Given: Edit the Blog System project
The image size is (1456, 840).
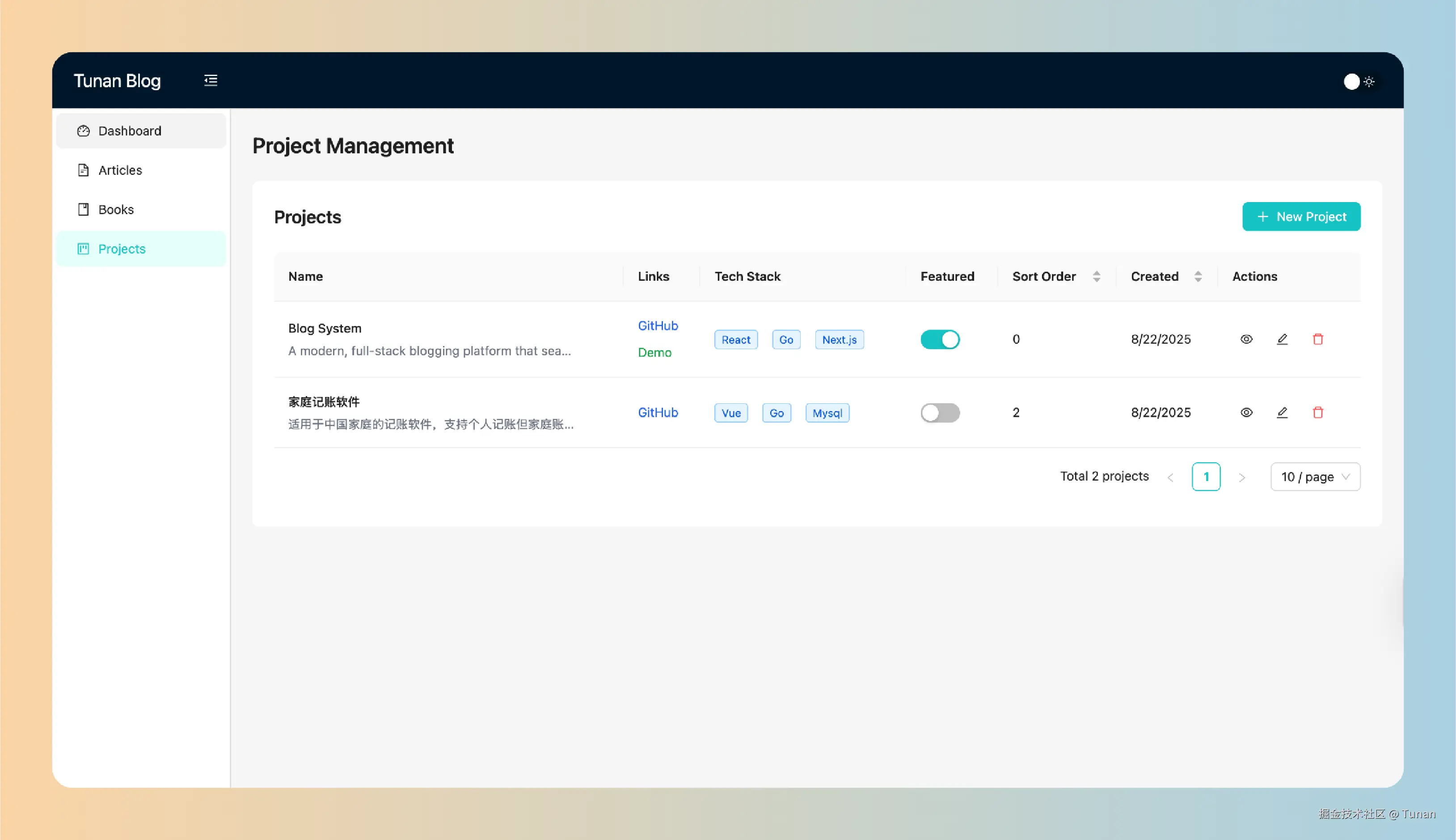Looking at the screenshot, I should pos(1282,339).
